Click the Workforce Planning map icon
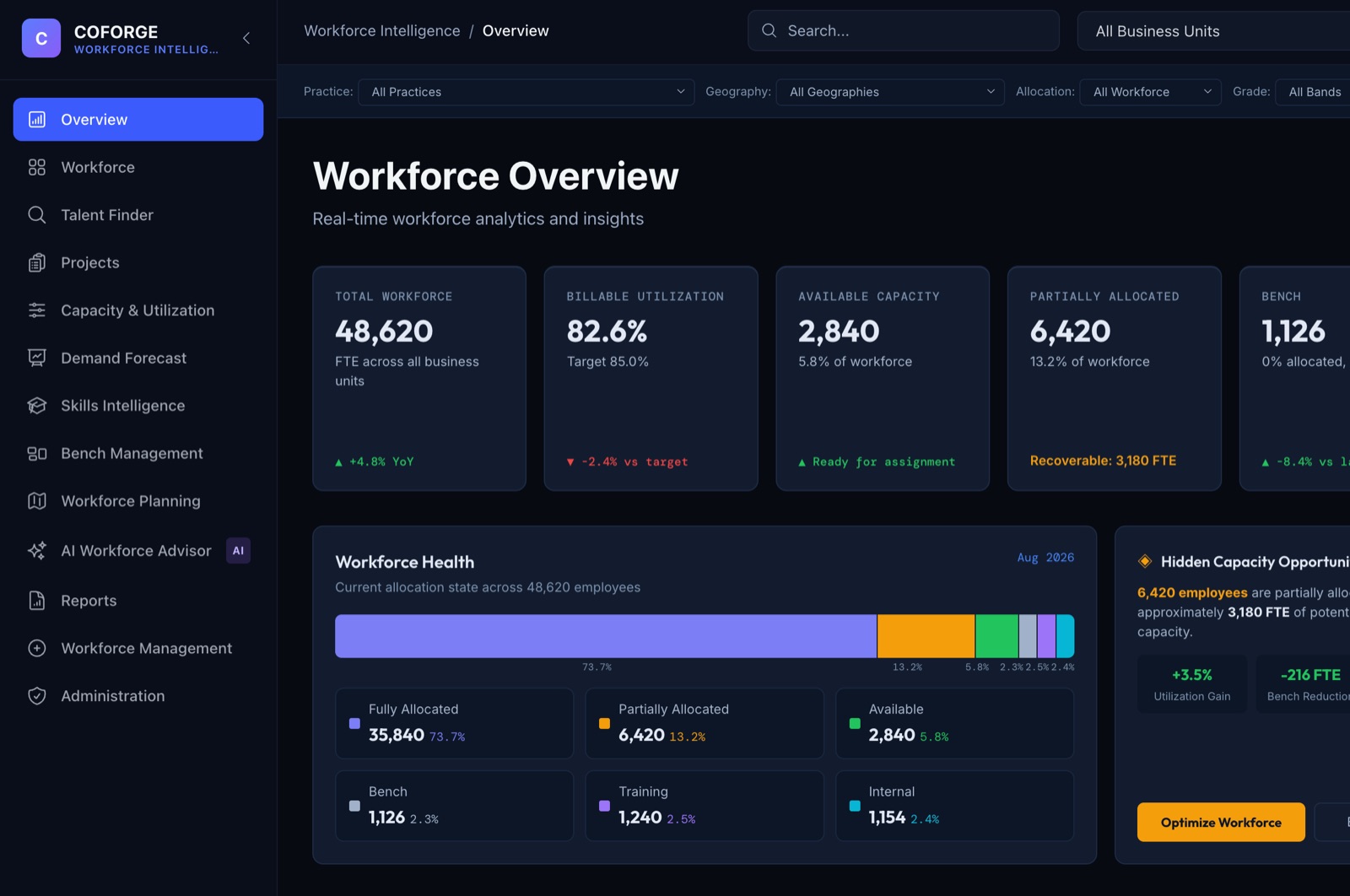Viewport: 1350px width, 896px height. 37,501
